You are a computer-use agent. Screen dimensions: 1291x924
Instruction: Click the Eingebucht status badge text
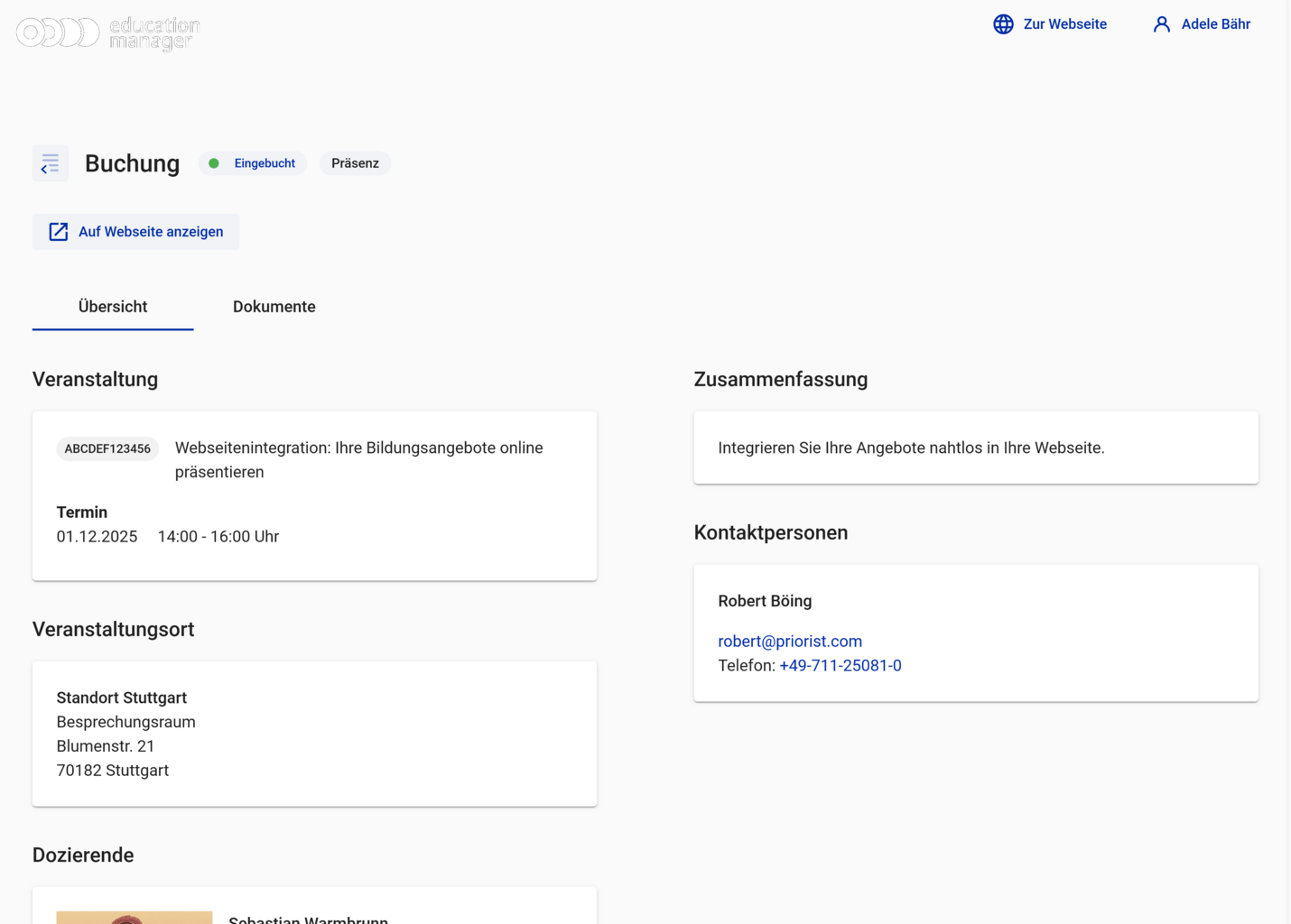coord(265,163)
